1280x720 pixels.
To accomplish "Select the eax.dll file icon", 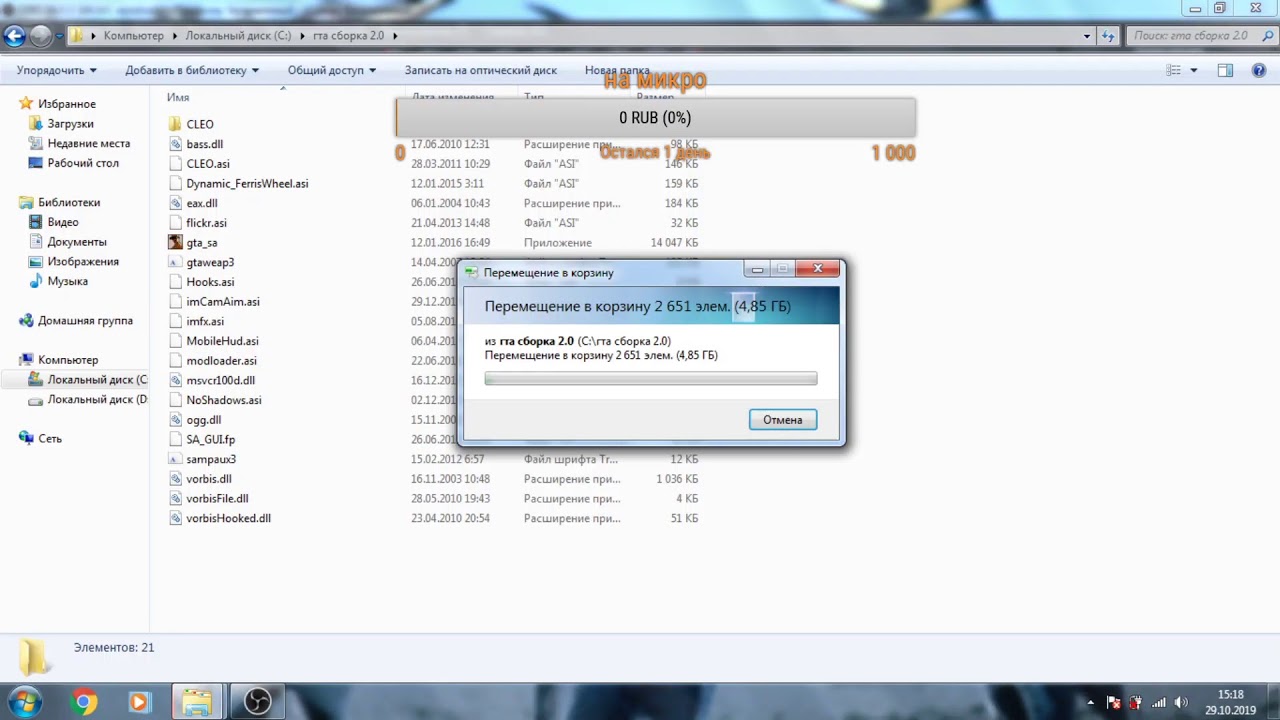I will click(x=176, y=203).
